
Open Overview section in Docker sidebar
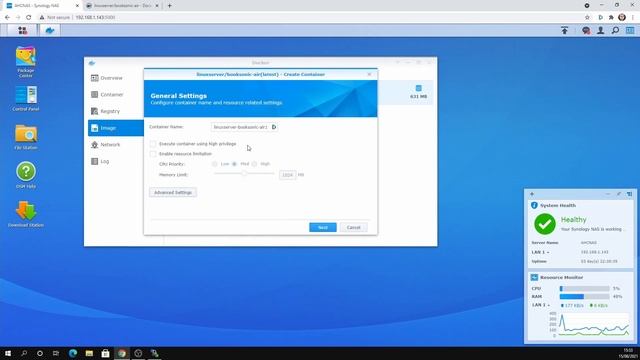tap(116, 78)
